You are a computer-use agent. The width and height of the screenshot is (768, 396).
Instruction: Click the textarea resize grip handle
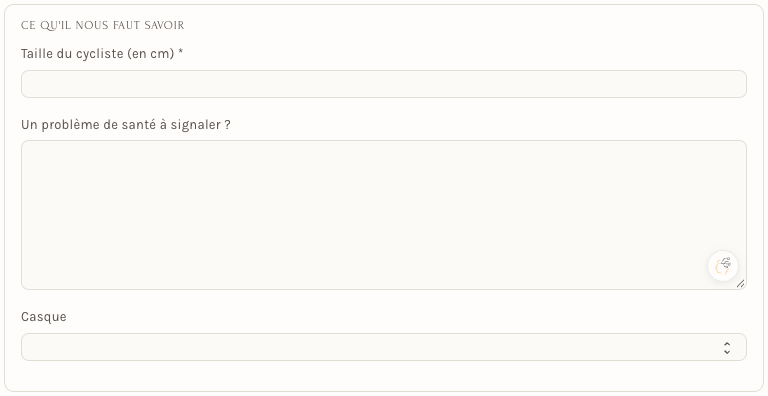point(741,284)
